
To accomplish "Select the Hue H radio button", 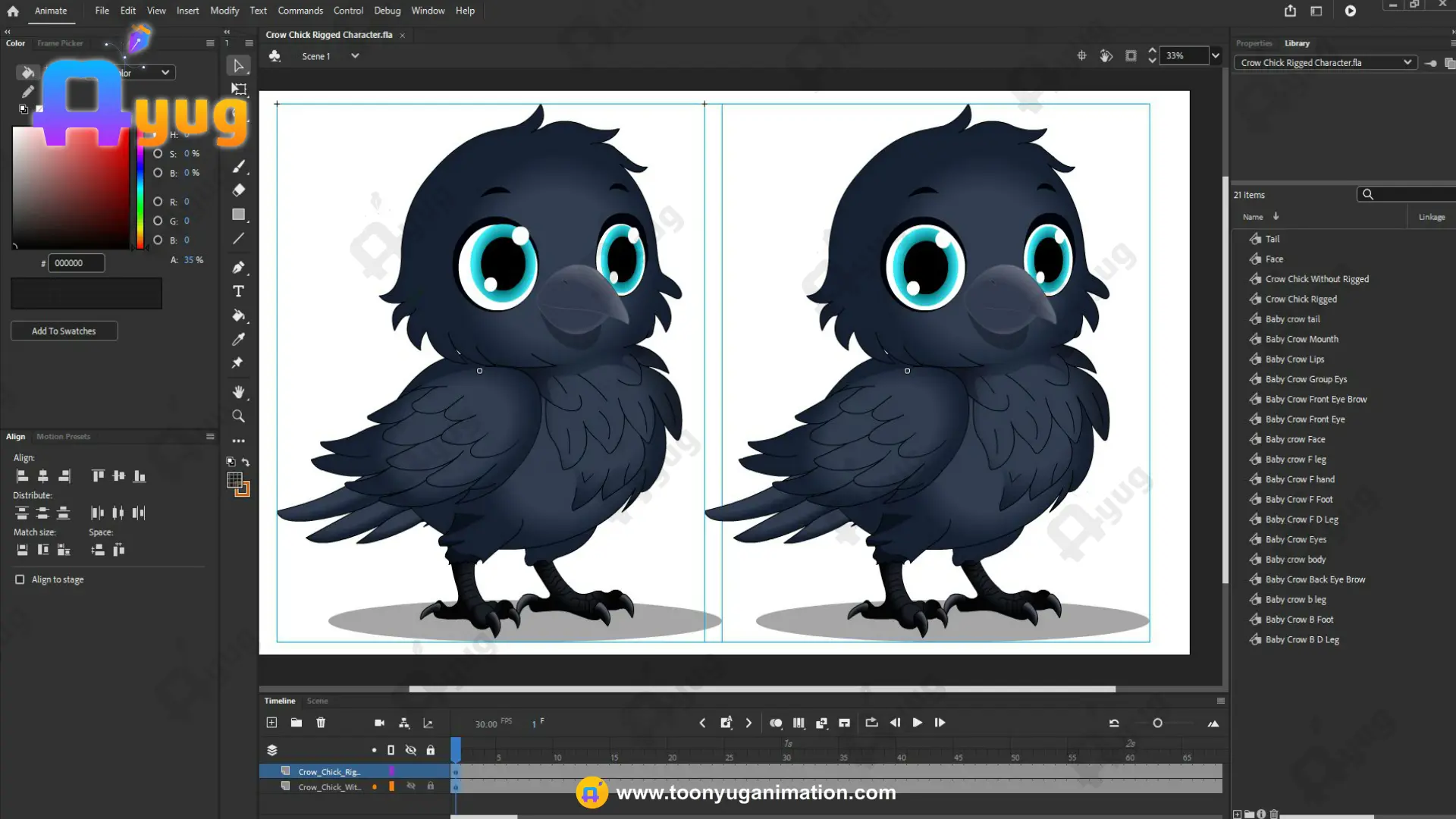I will 158,134.
